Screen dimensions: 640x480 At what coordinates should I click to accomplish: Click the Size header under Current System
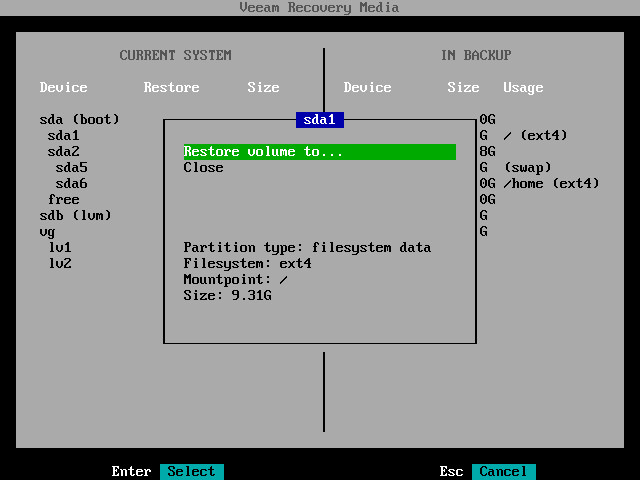click(263, 87)
